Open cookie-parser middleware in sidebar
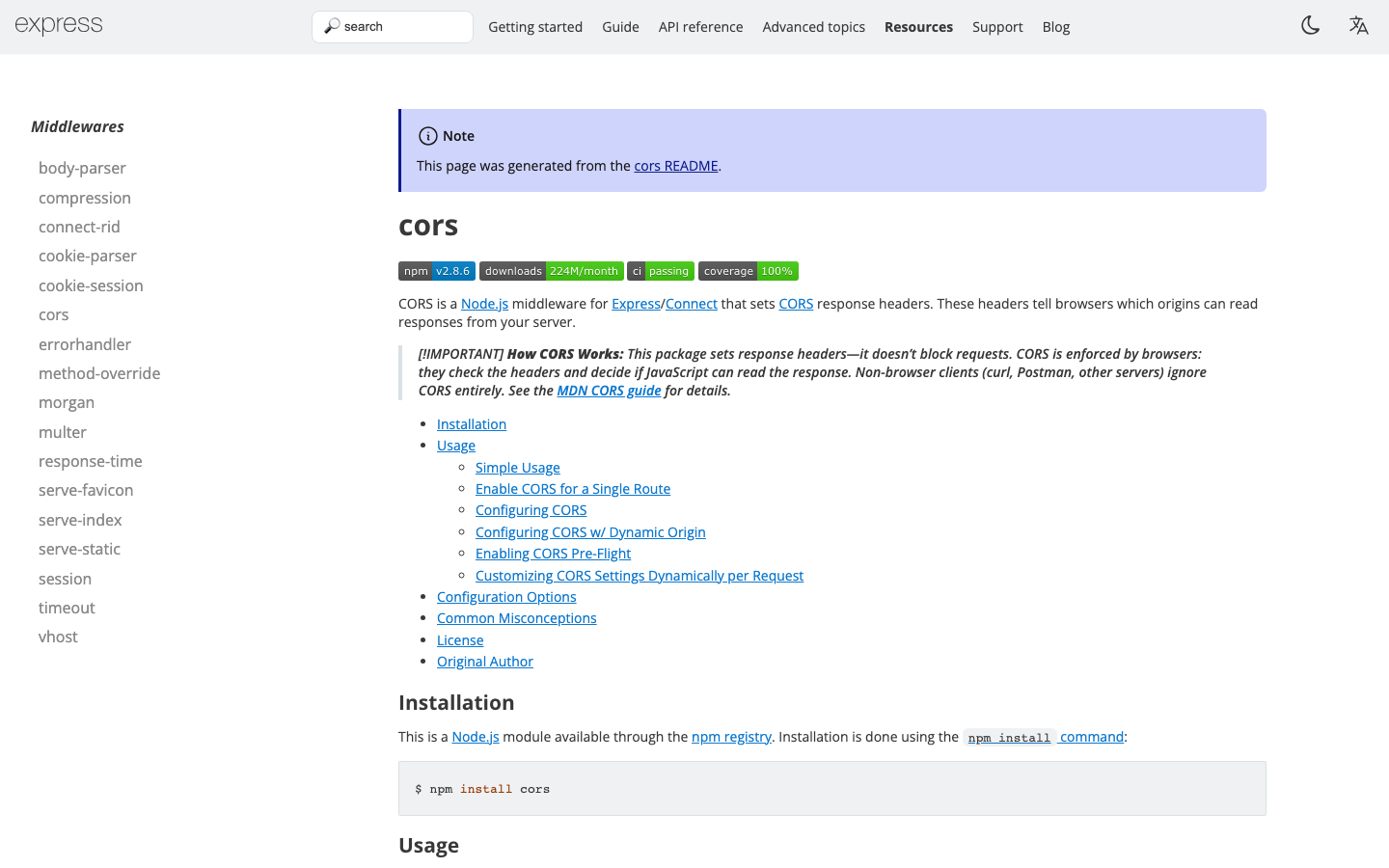Screen dimensions: 1389x868 point(88,256)
